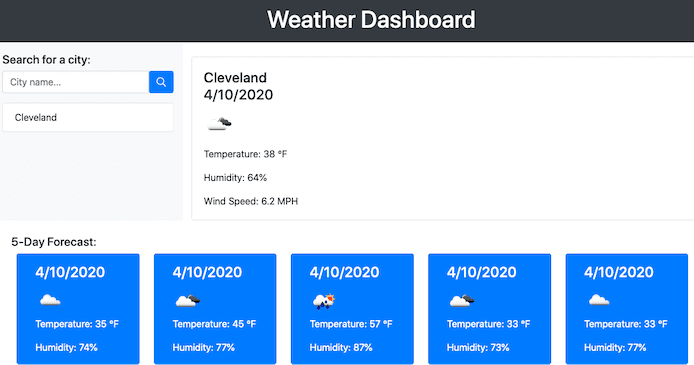Click the forecast card showing Temperature: 45 °F

coord(215,309)
